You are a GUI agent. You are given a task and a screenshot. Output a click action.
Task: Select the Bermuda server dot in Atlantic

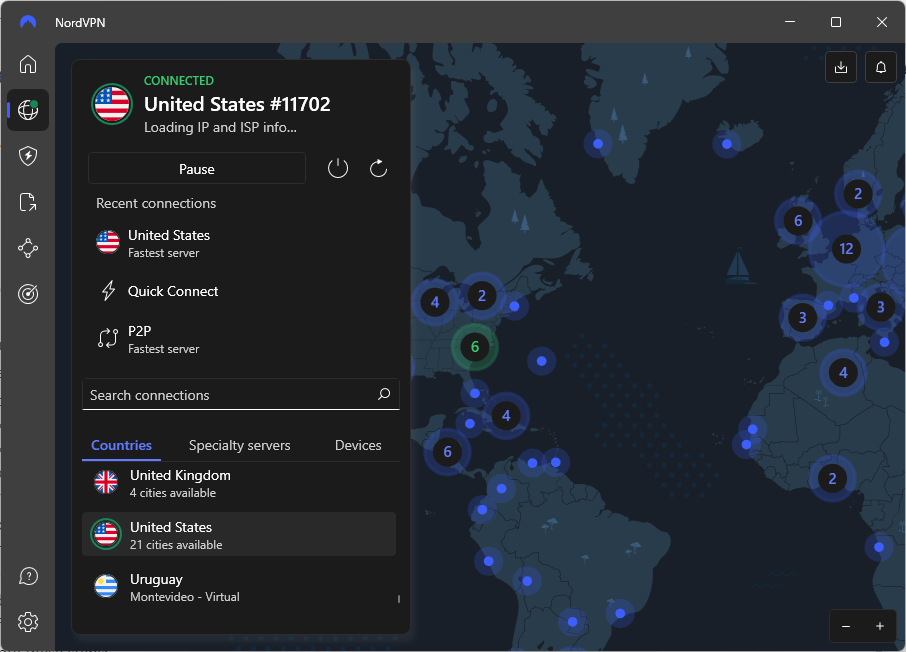click(x=541, y=361)
